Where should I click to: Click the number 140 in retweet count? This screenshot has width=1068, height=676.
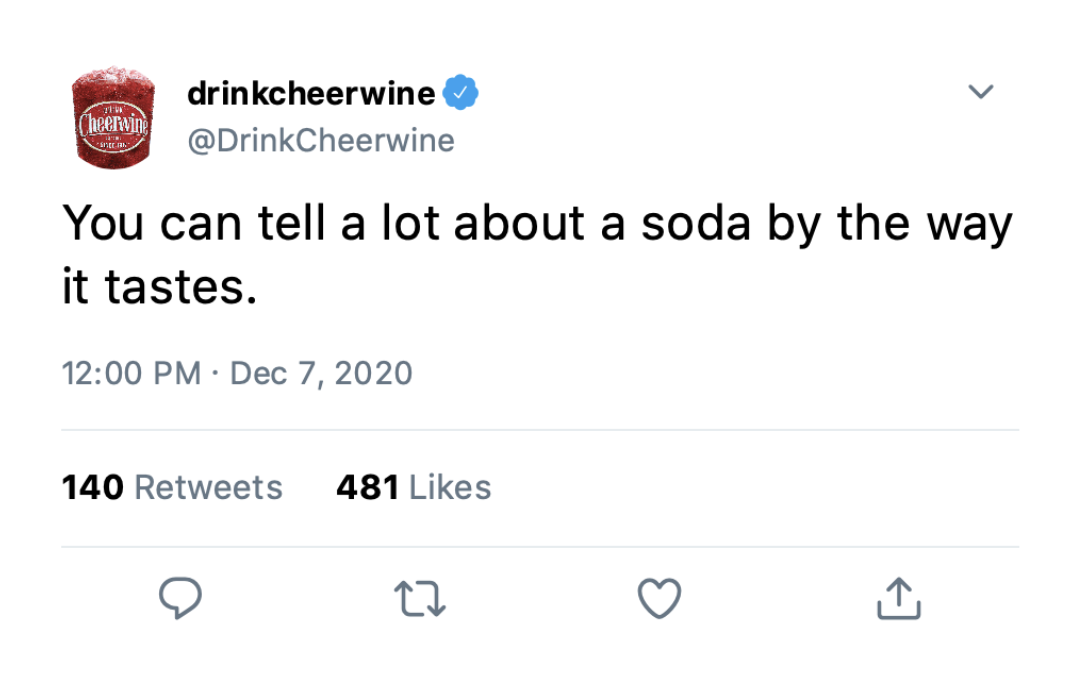click(93, 488)
